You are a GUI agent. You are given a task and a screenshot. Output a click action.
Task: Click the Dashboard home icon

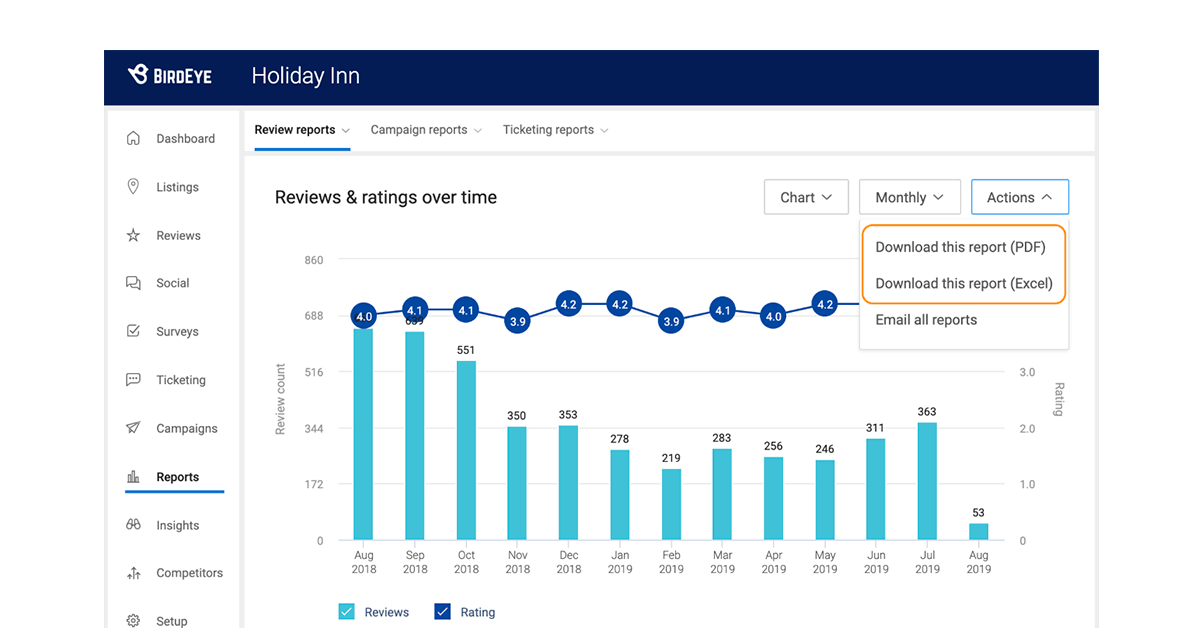(x=133, y=138)
